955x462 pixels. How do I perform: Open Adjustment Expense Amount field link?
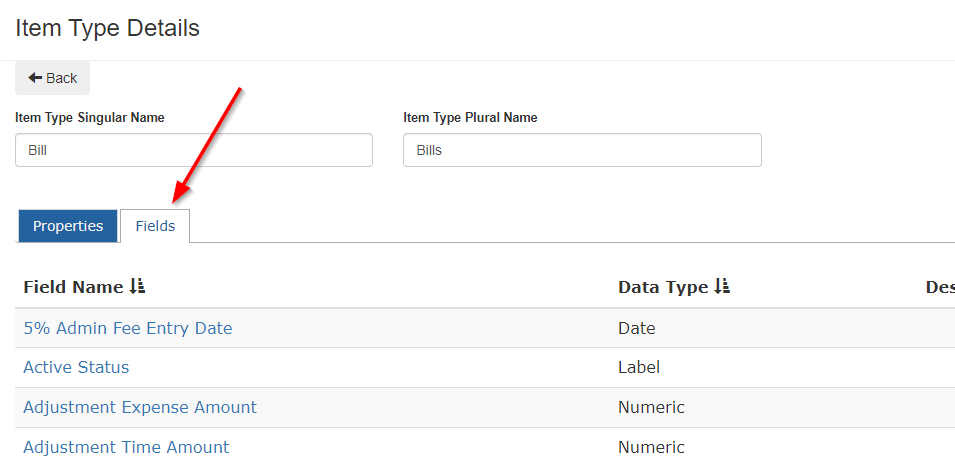coord(140,407)
